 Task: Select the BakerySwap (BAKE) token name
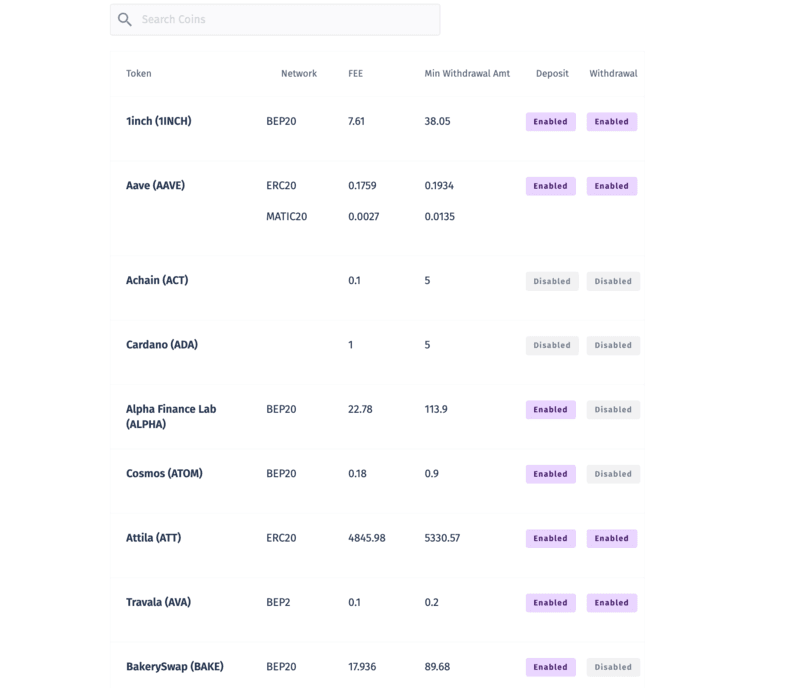click(x=174, y=667)
